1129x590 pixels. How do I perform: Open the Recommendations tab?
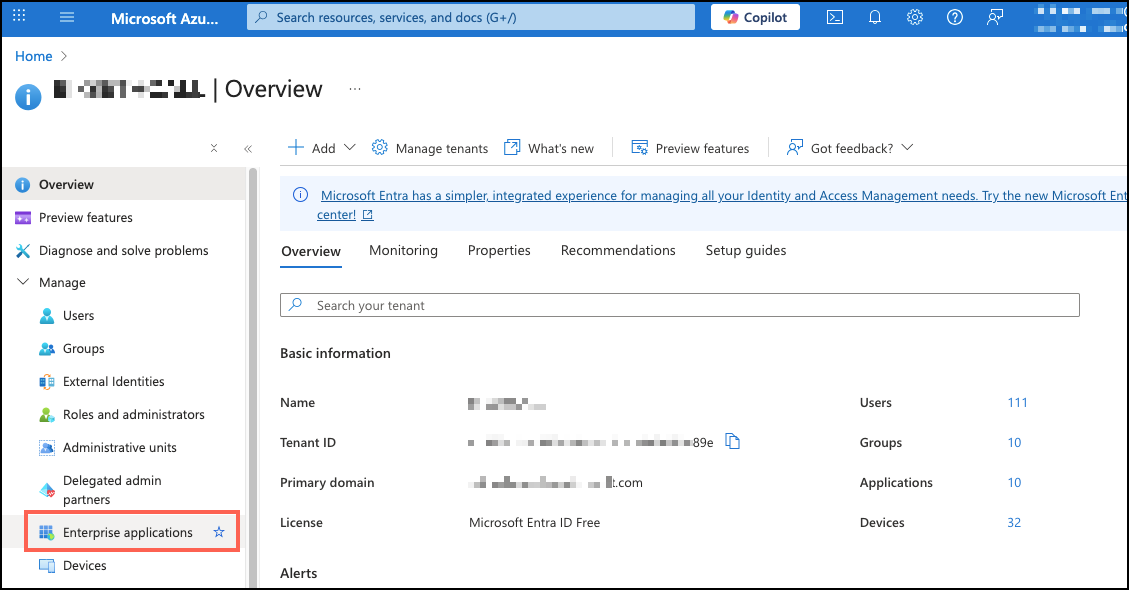click(618, 250)
